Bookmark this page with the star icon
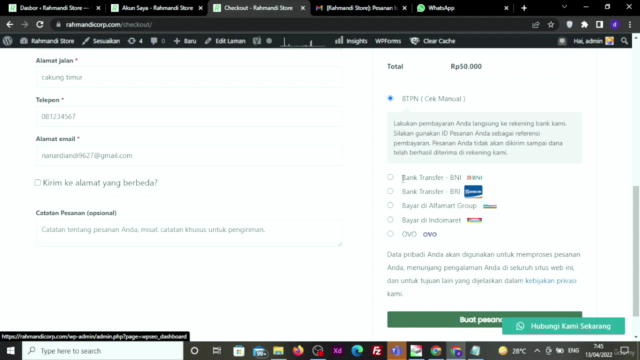The image size is (640, 360). coord(551,24)
